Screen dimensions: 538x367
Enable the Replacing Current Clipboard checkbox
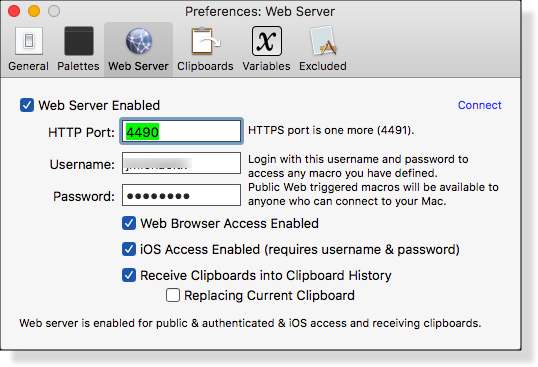[173, 295]
